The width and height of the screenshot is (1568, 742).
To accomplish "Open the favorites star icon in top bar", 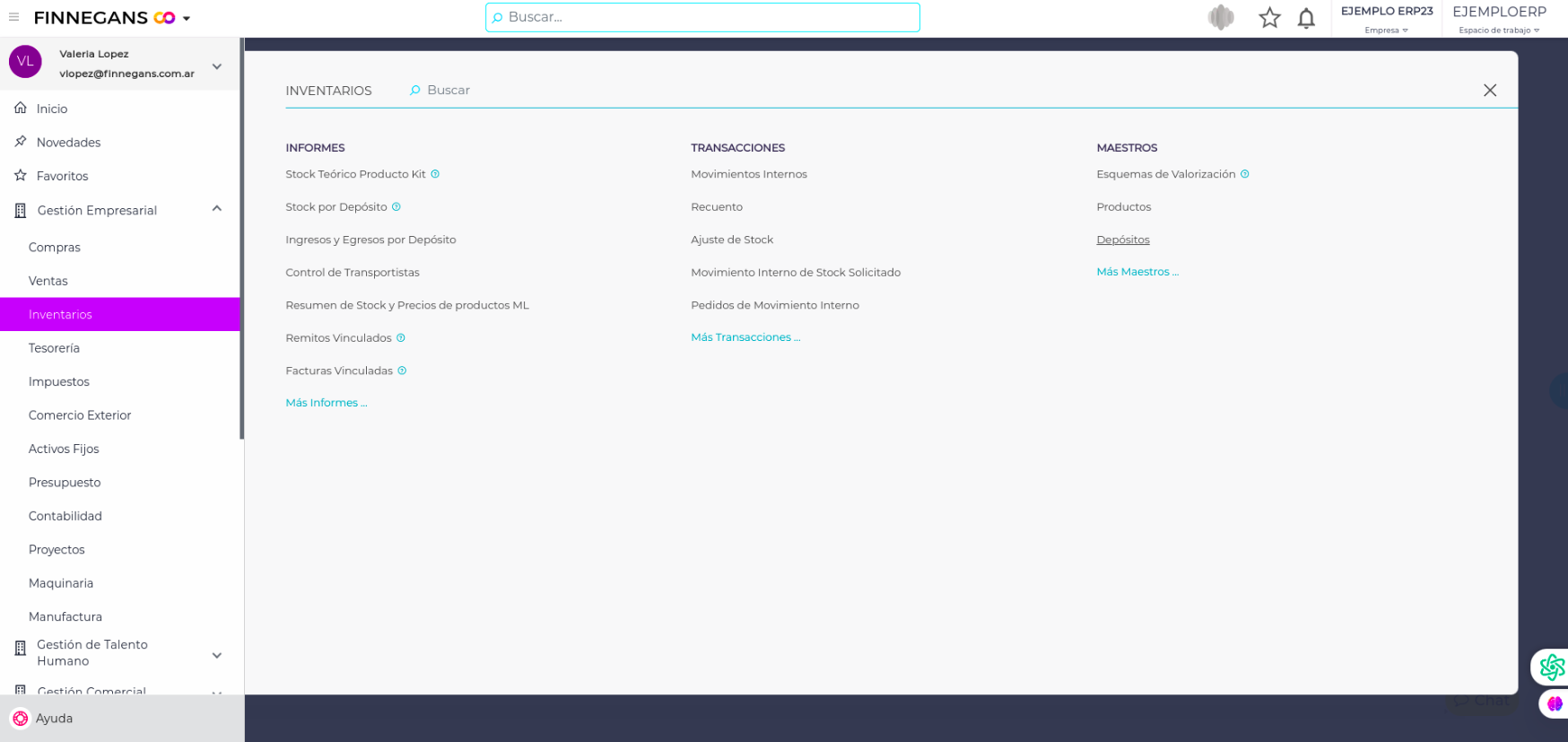I will [x=1269, y=18].
